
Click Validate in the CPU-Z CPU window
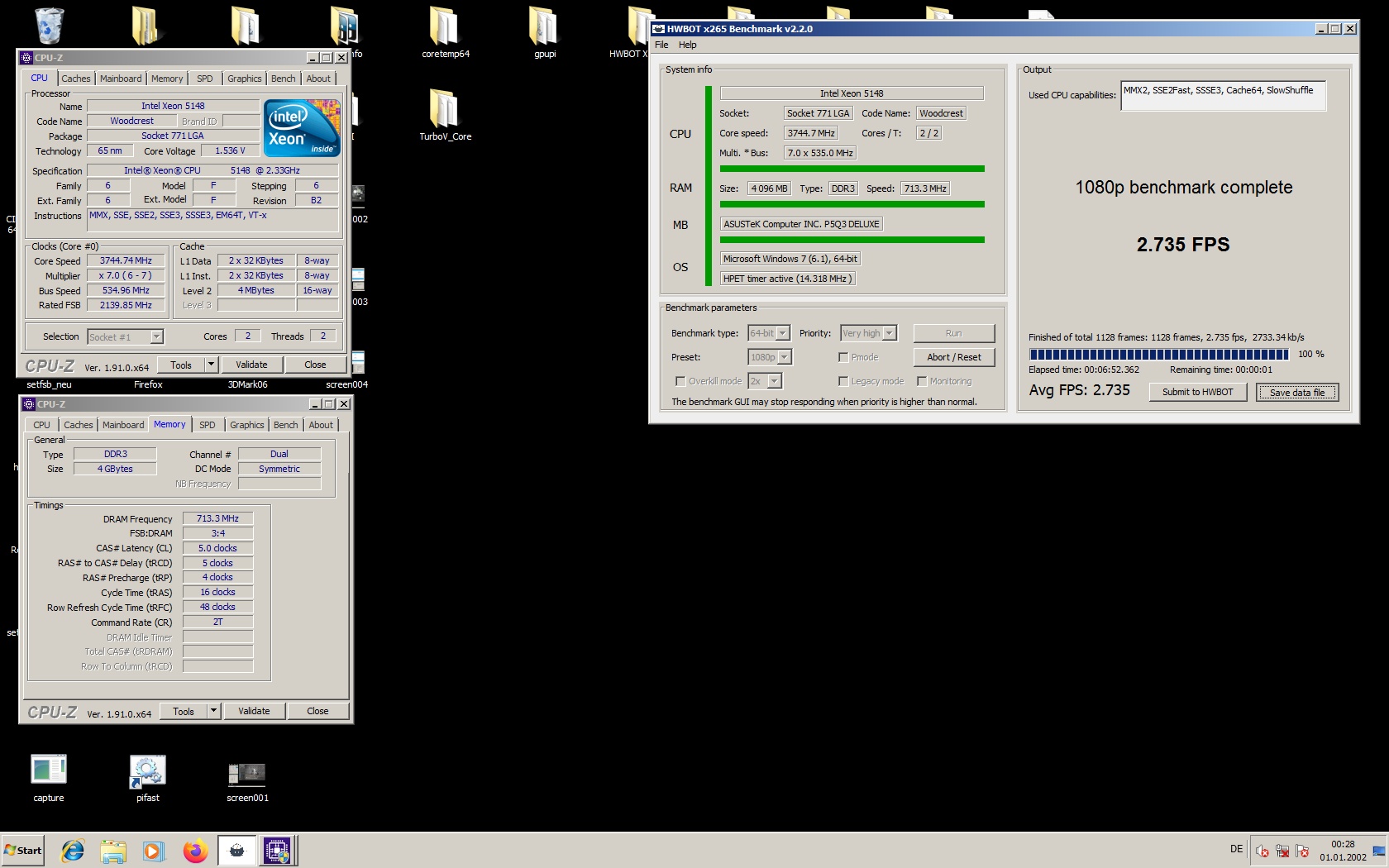pos(251,365)
